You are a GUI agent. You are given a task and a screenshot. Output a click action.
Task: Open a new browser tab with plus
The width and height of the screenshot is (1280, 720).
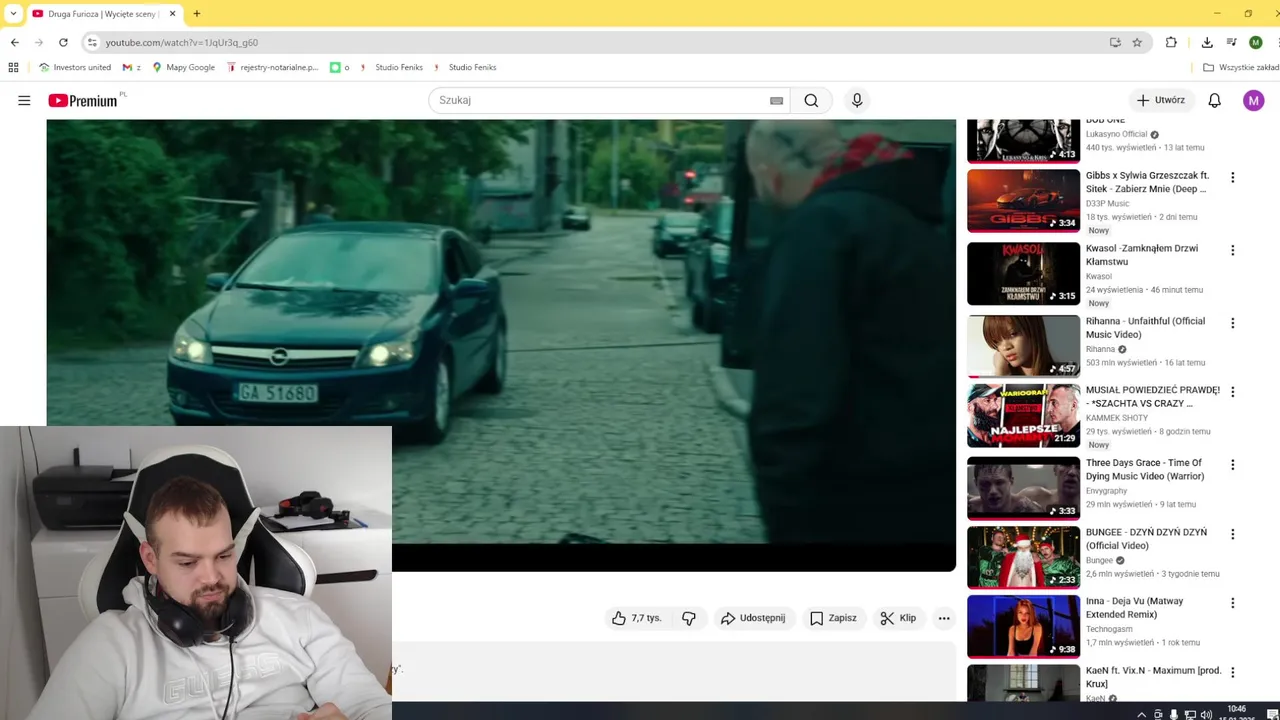[x=197, y=13]
